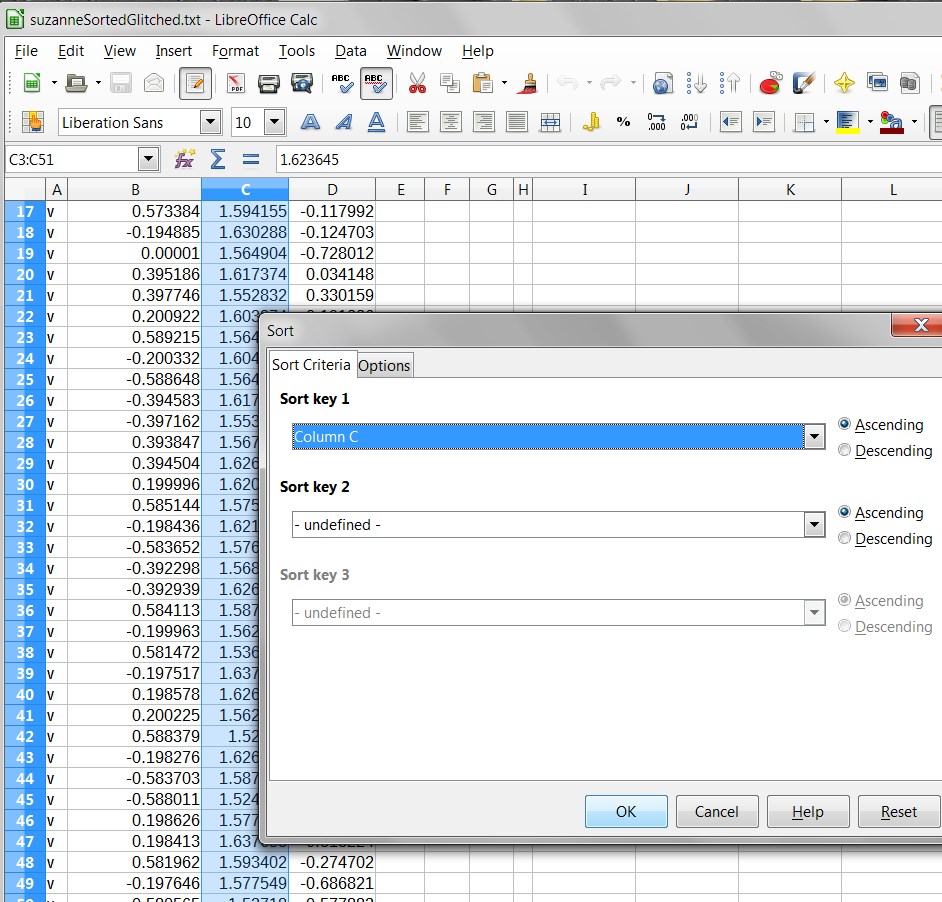942x902 pixels.
Task: Click Cancel in the Sort dialog
Action: (x=717, y=812)
